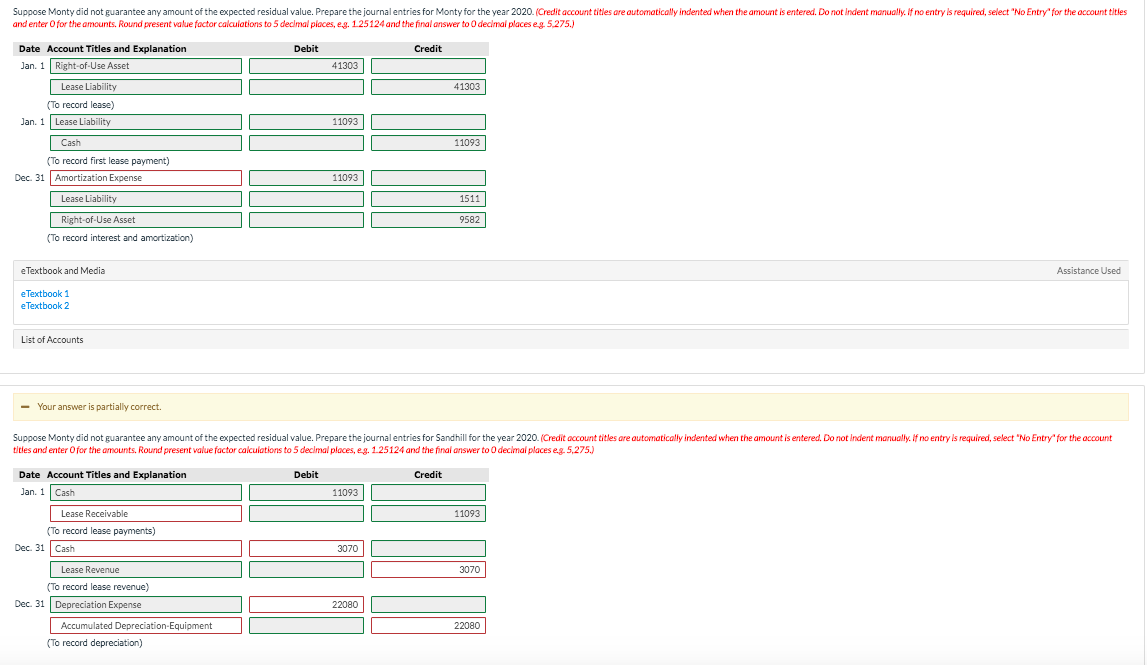Image resolution: width=1147 pixels, height=665 pixels.
Task: Open the eTextbook 2 link
Action: tap(45, 306)
